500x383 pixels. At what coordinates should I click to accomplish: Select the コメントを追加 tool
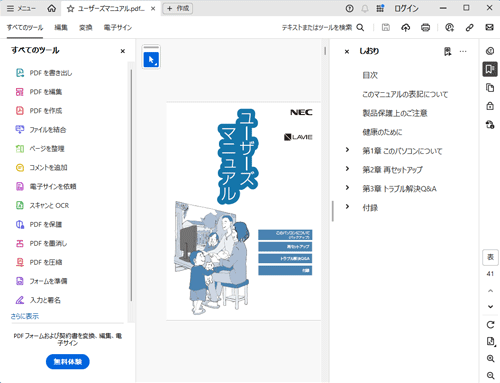pos(41,167)
